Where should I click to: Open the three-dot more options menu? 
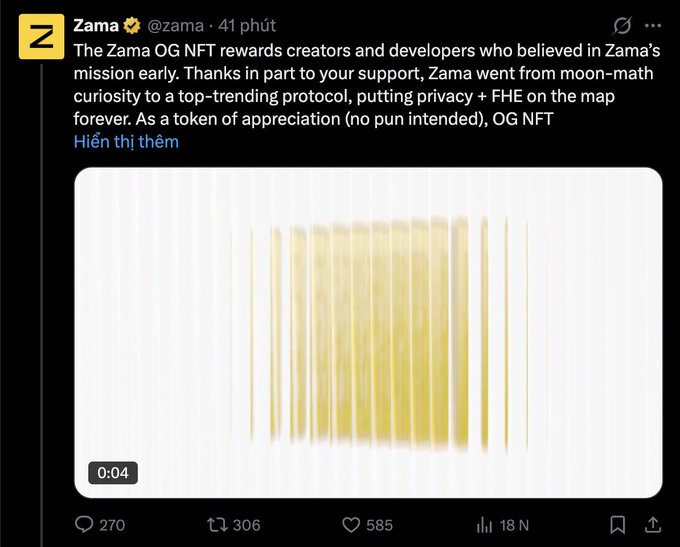click(653, 25)
